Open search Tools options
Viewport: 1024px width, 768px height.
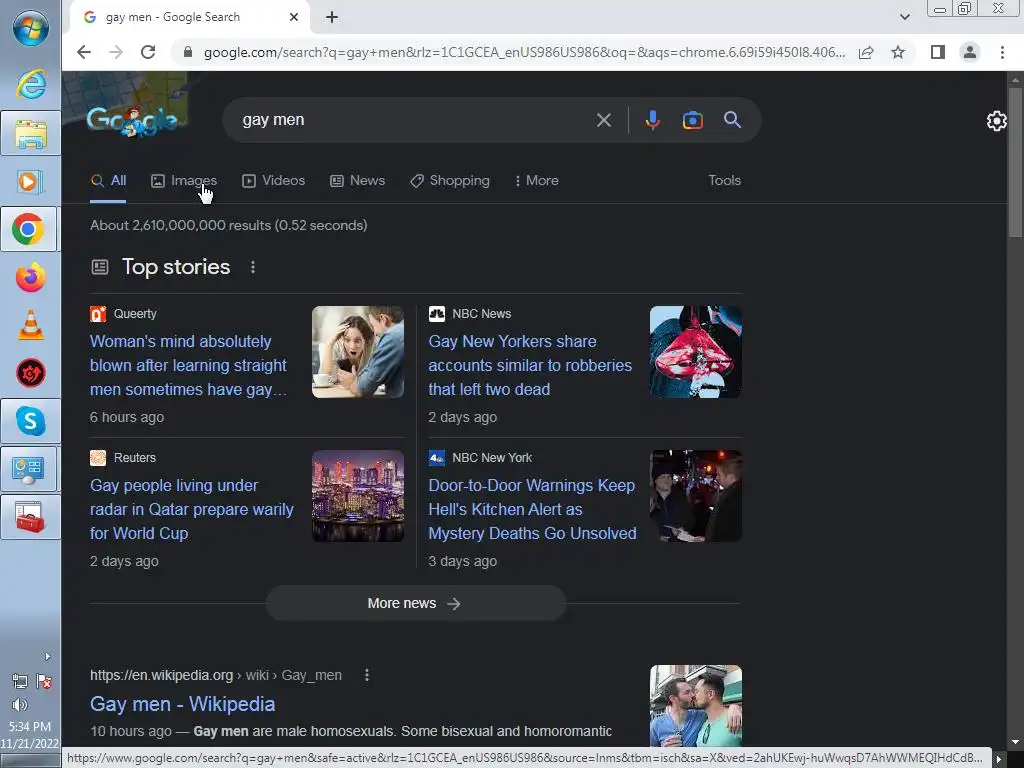click(x=724, y=180)
